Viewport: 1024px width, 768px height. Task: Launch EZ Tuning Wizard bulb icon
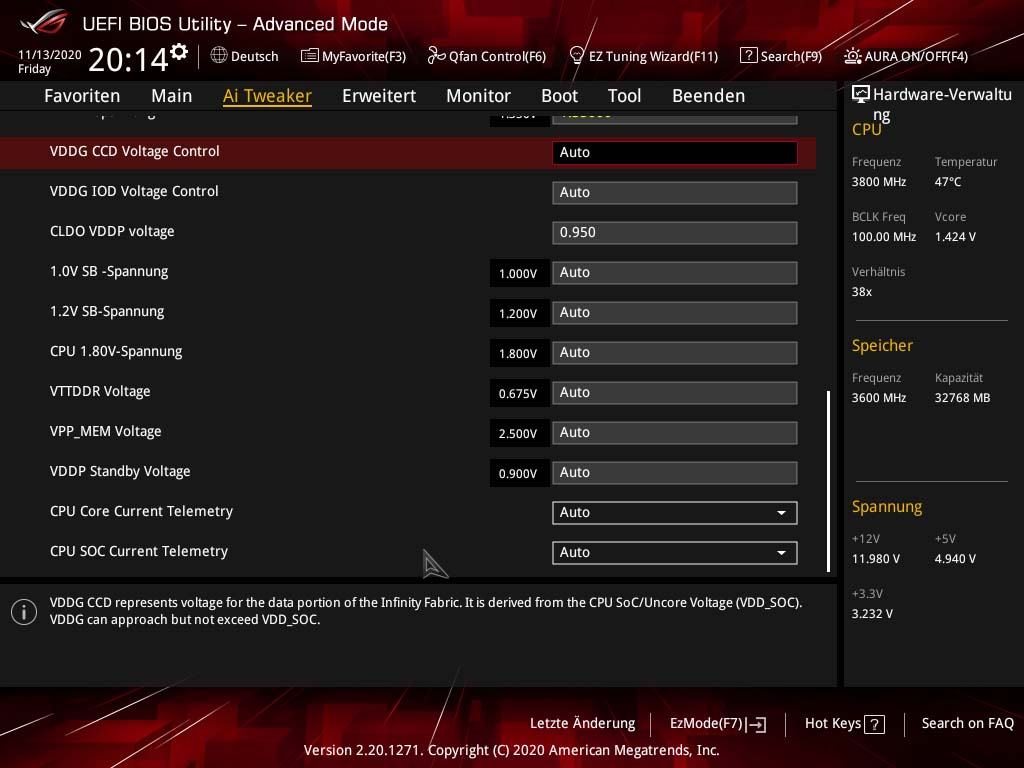coord(577,56)
